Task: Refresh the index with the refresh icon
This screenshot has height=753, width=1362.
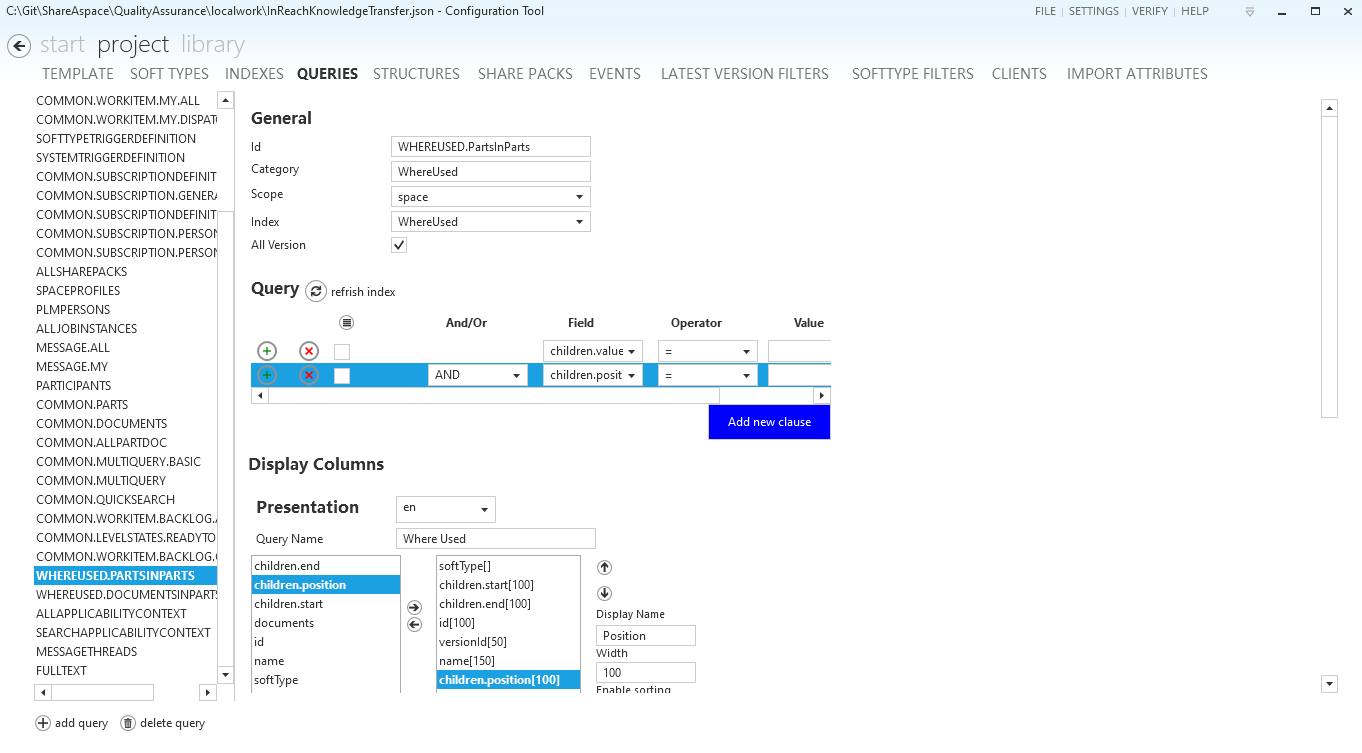Action: click(x=314, y=290)
